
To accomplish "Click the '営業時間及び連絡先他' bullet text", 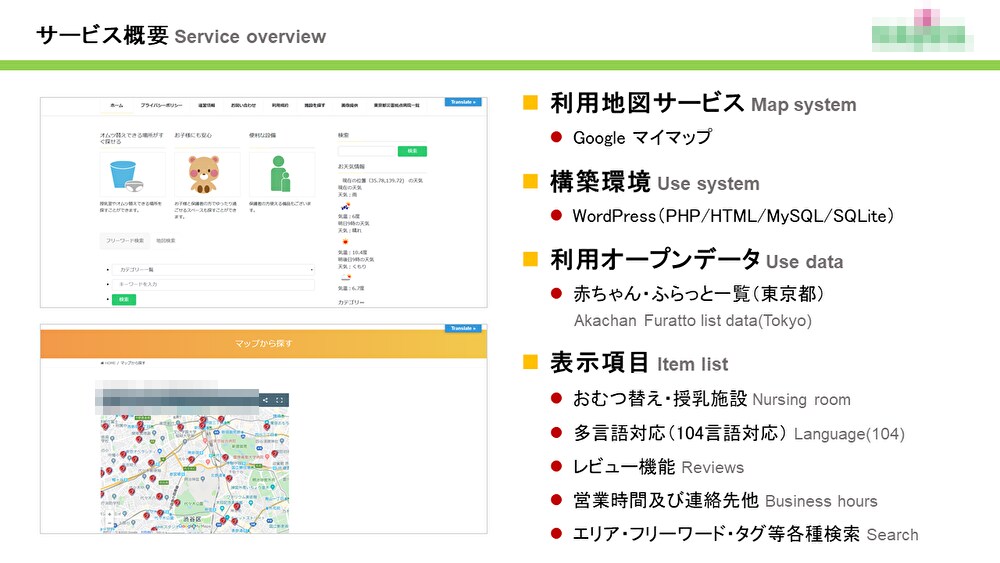I will click(666, 500).
